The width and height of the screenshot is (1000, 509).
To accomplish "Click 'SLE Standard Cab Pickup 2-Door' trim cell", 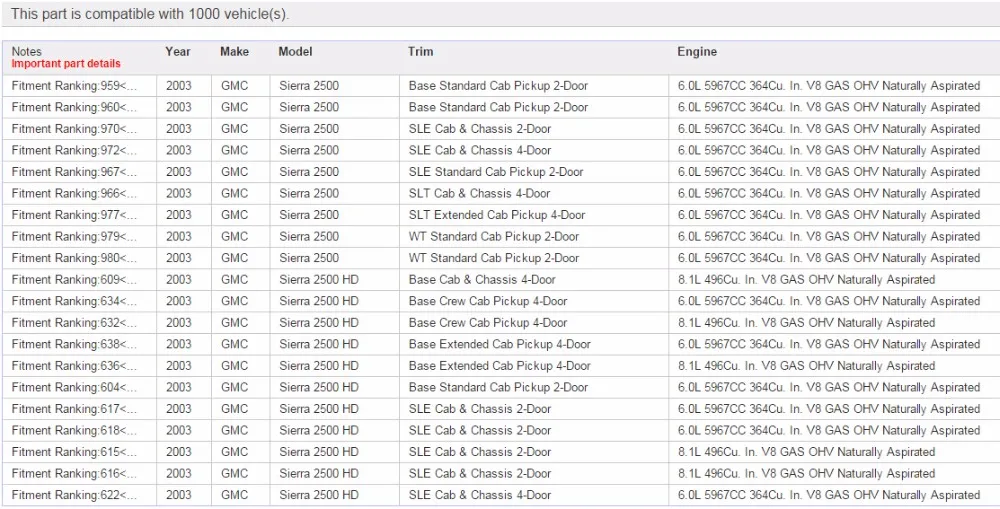I will point(534,172).
